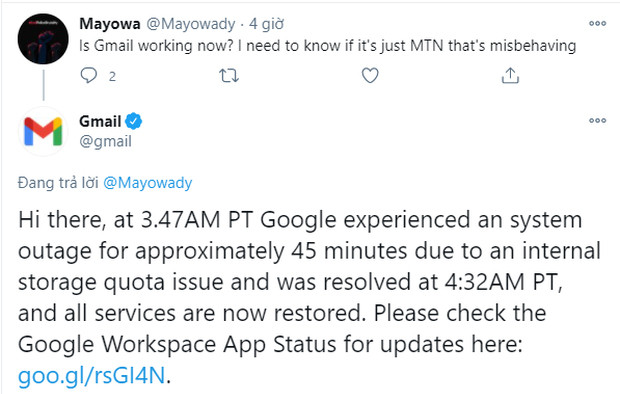The height and width of the screenshot is (394, 620).
Task: Click the Mayowa display name
Action: (110, 24)
